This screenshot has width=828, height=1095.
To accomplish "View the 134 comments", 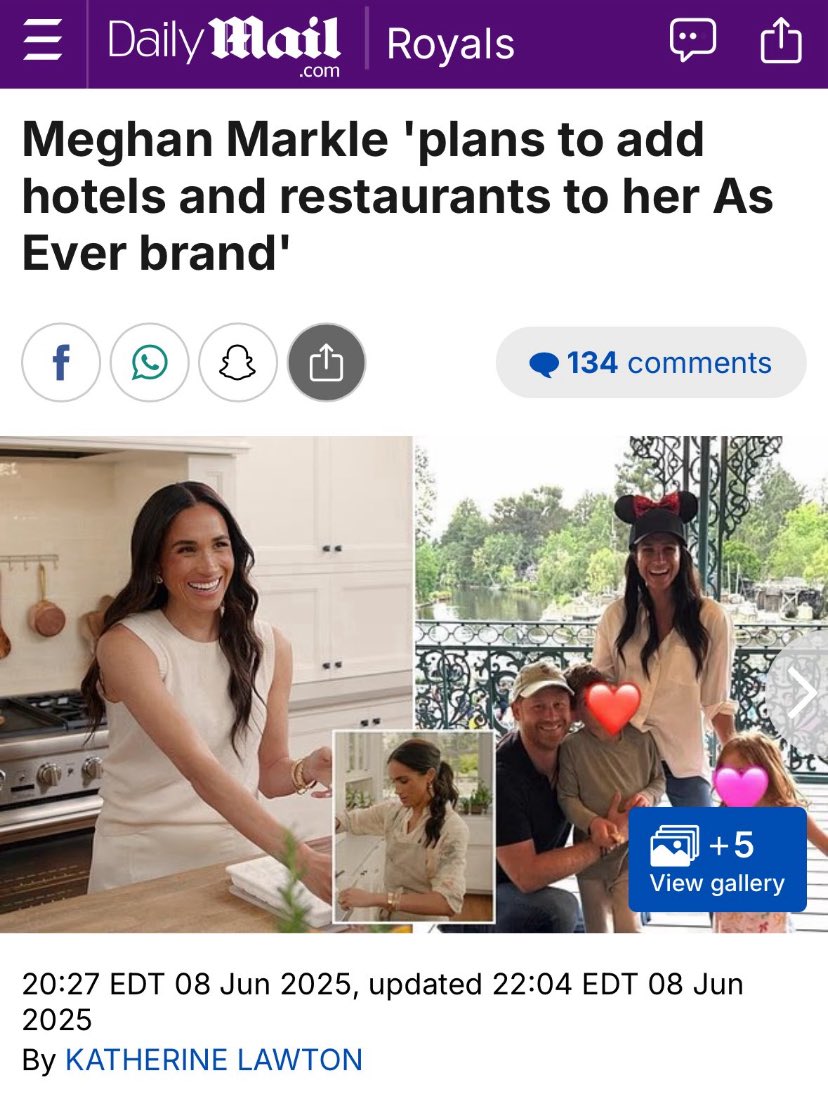I will coord(651,362).
